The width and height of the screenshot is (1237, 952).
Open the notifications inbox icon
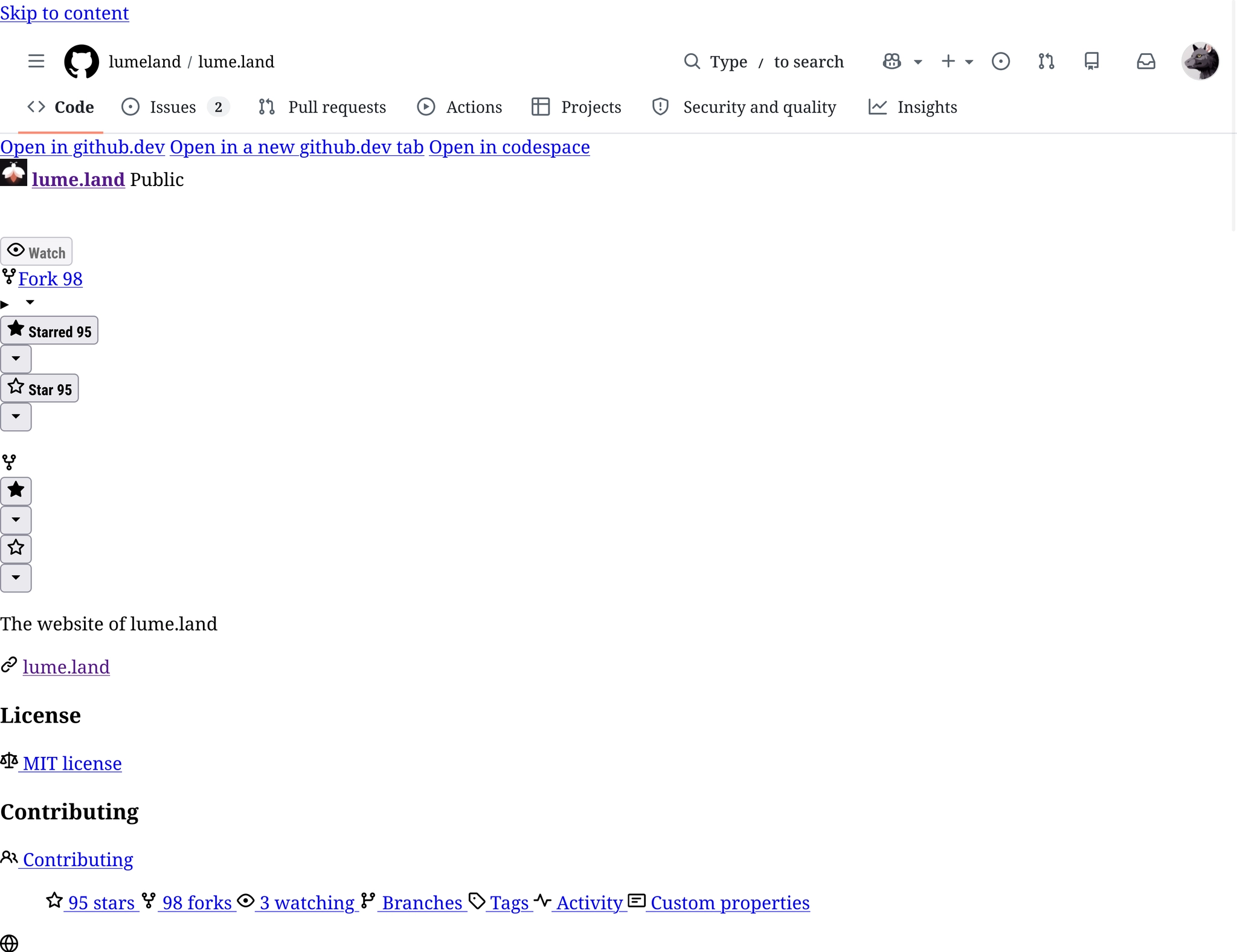[1146, 61]
